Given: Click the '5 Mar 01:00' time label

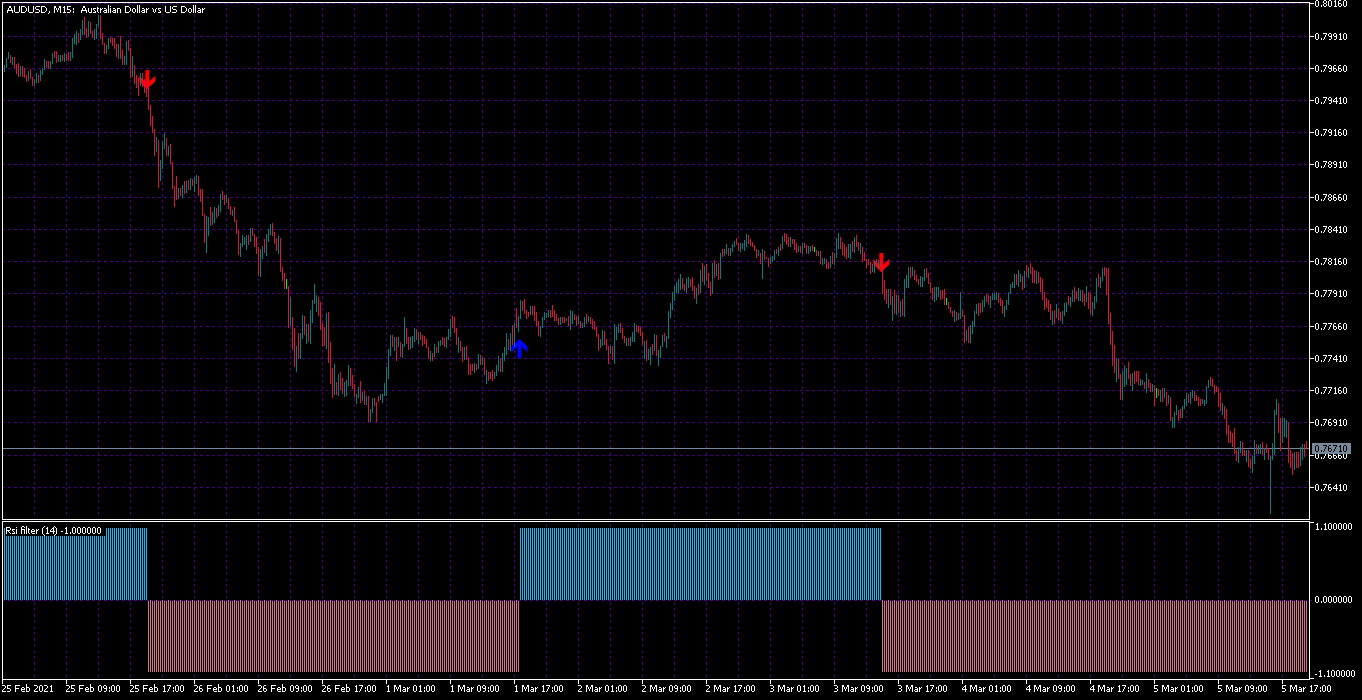Looking at the screenshot, I should coord(1181,689).
